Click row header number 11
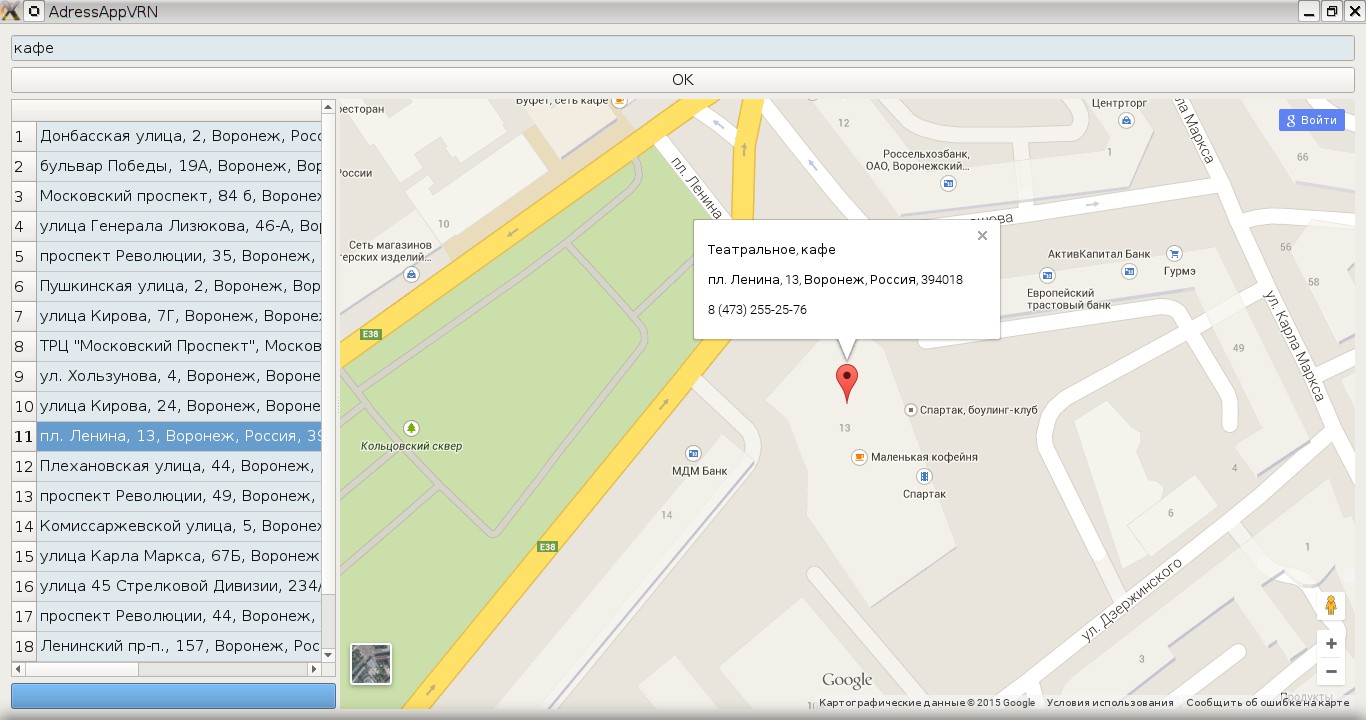The image size is (1366, 720). click(24, 436)
